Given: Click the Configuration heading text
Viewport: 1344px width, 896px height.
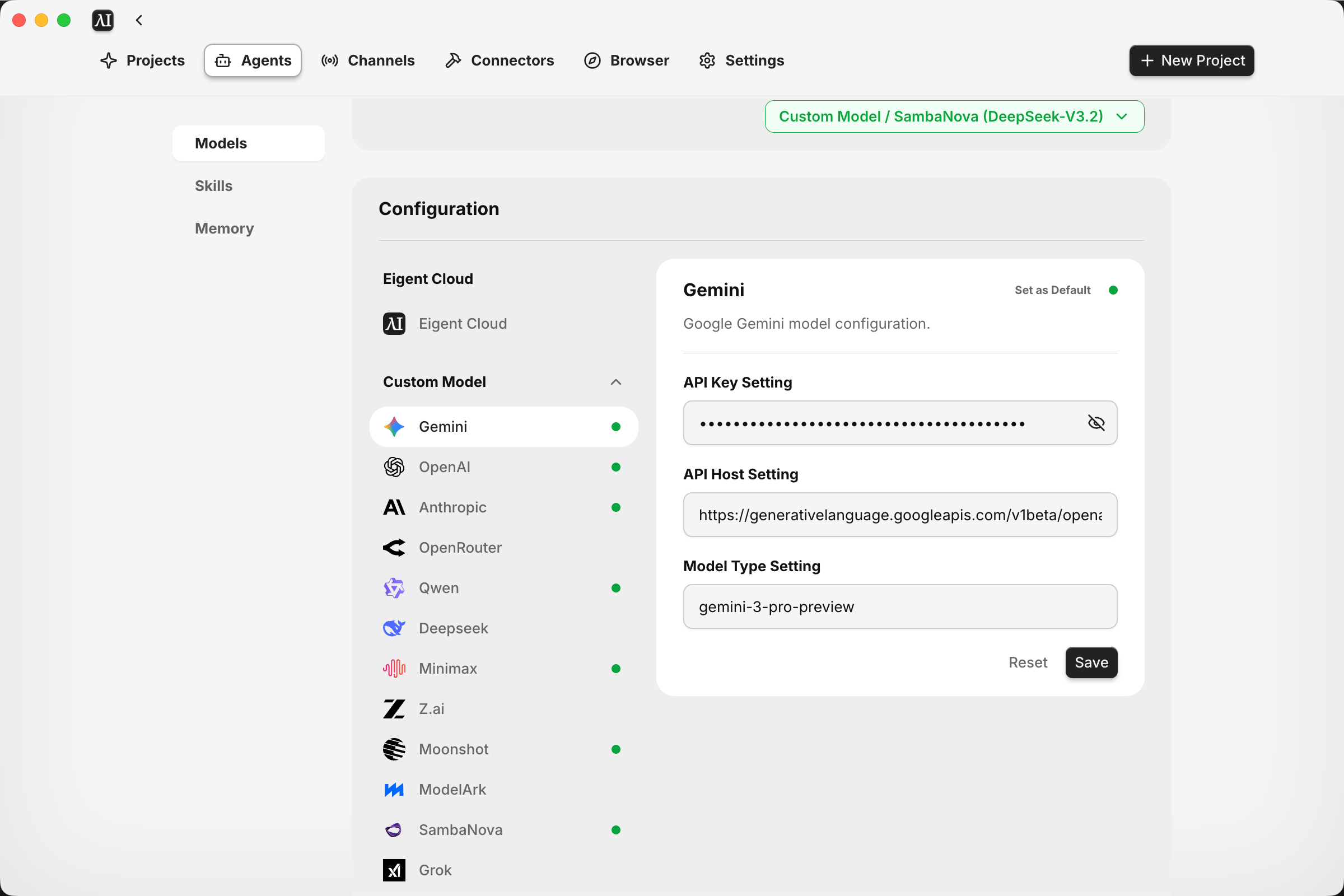Looking at the screenshot, I should pos(439,209).
